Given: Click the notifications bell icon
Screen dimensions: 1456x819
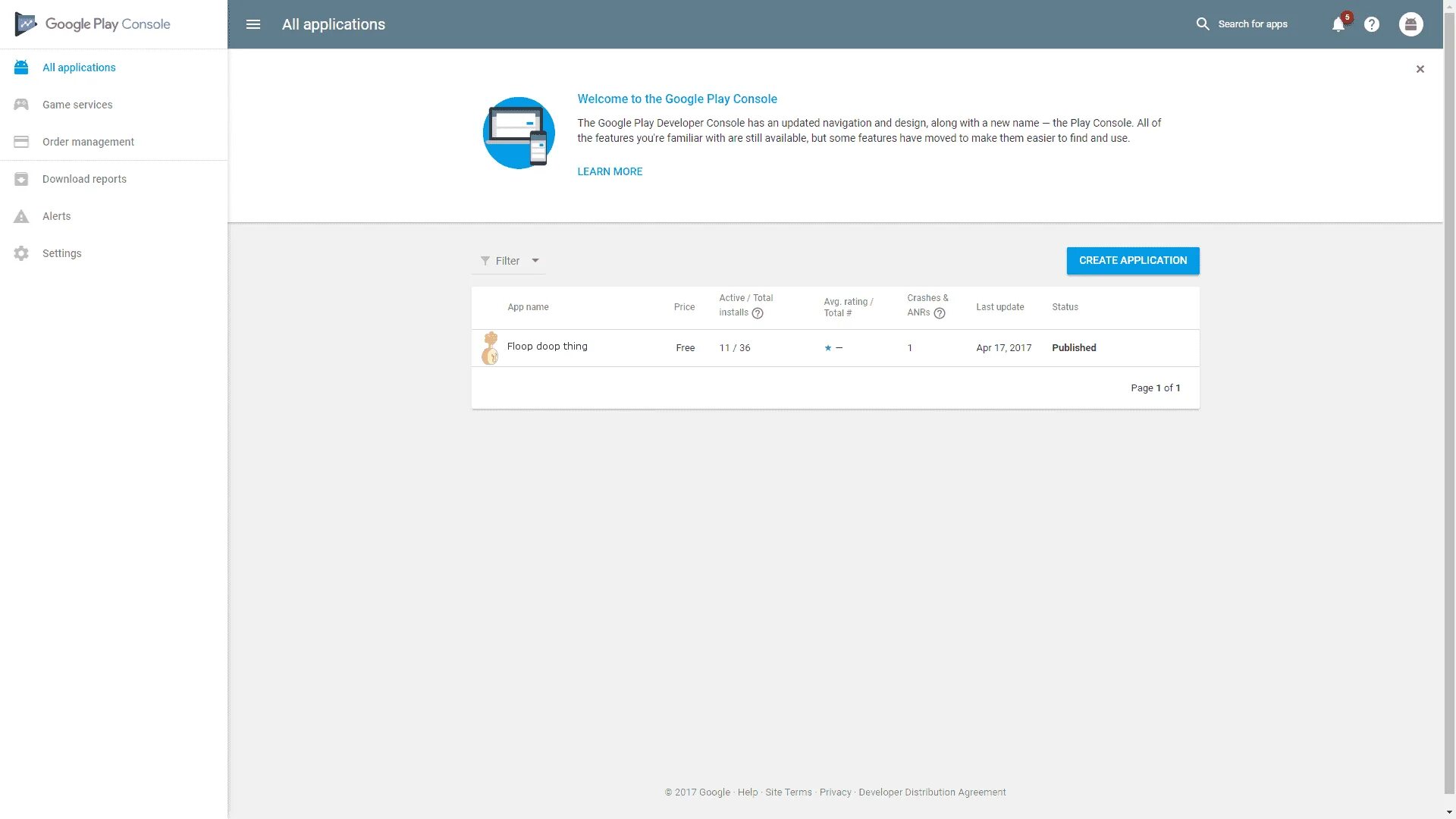Looking at the screenshot, I should pos(1338,24).
